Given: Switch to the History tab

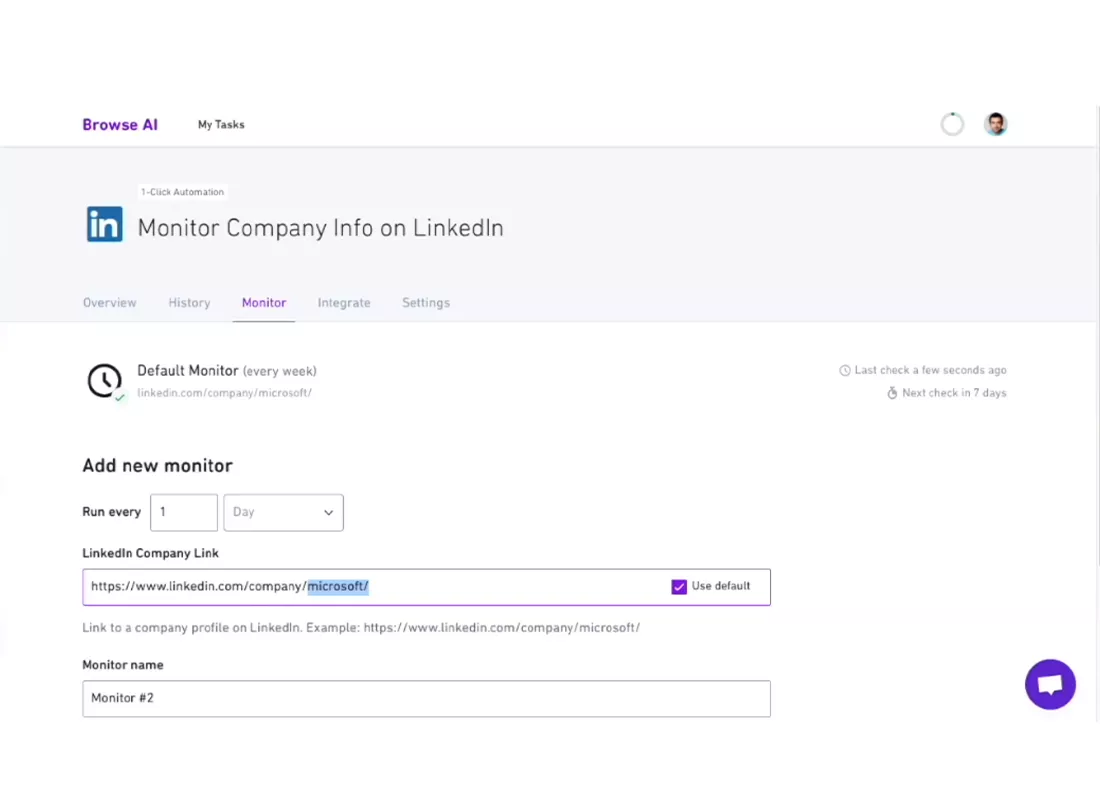Looking at the screenshot, I should point(189,303).
